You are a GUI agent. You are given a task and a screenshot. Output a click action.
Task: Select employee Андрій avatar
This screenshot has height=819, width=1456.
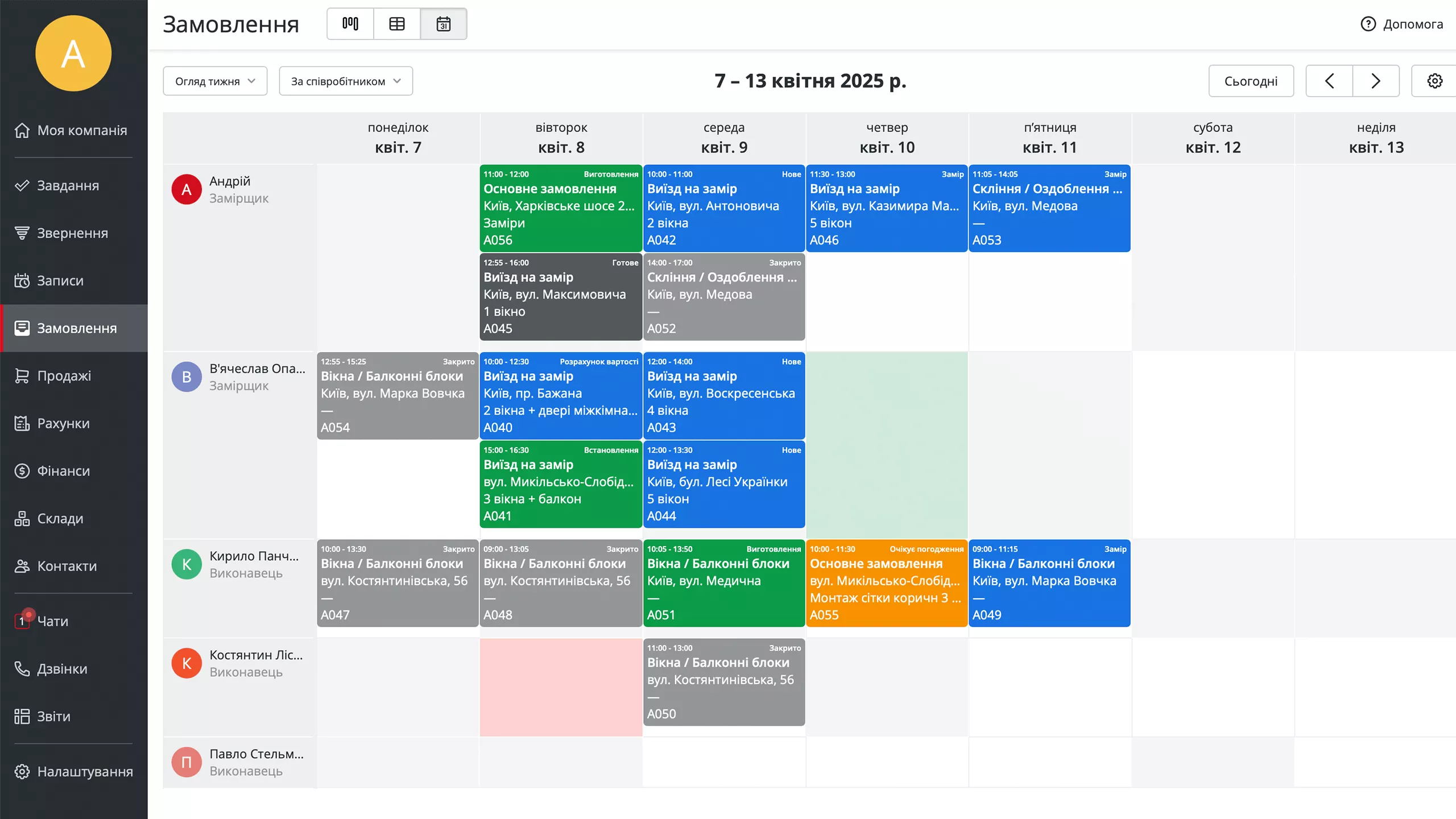tap(187, 189)
